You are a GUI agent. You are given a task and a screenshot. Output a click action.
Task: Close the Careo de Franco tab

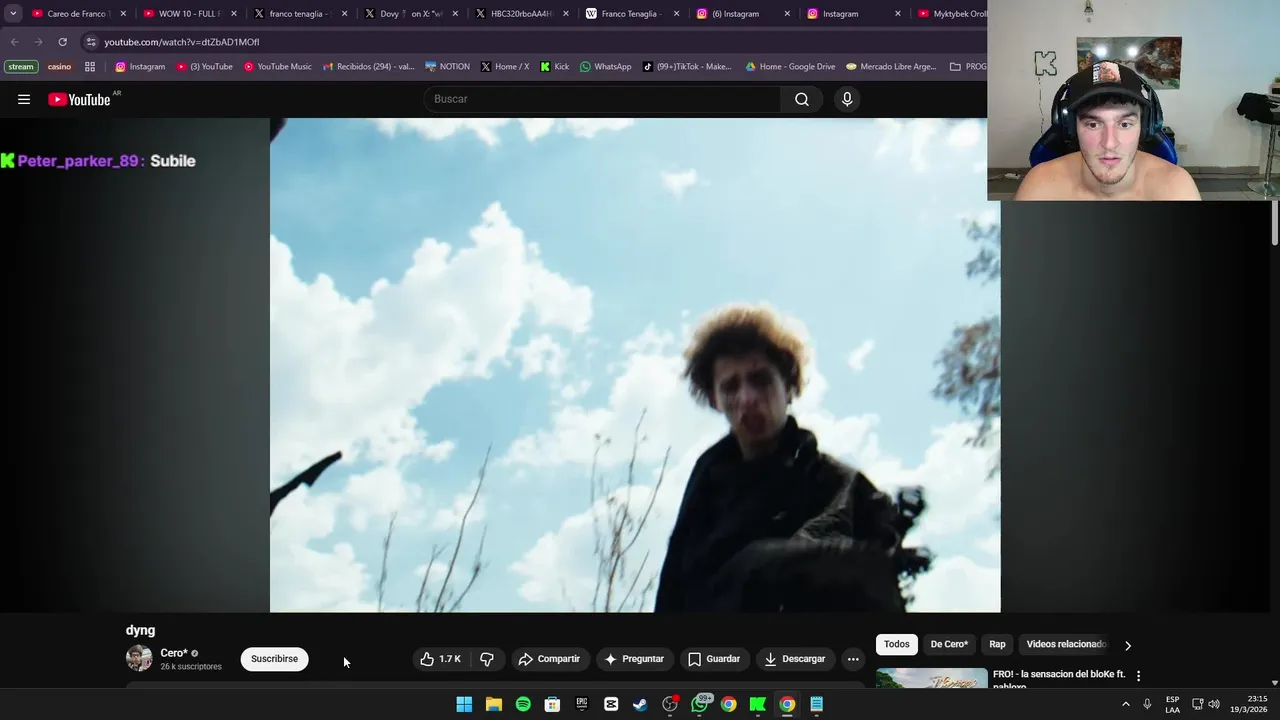pyautogui.click(x=123, y=14)
